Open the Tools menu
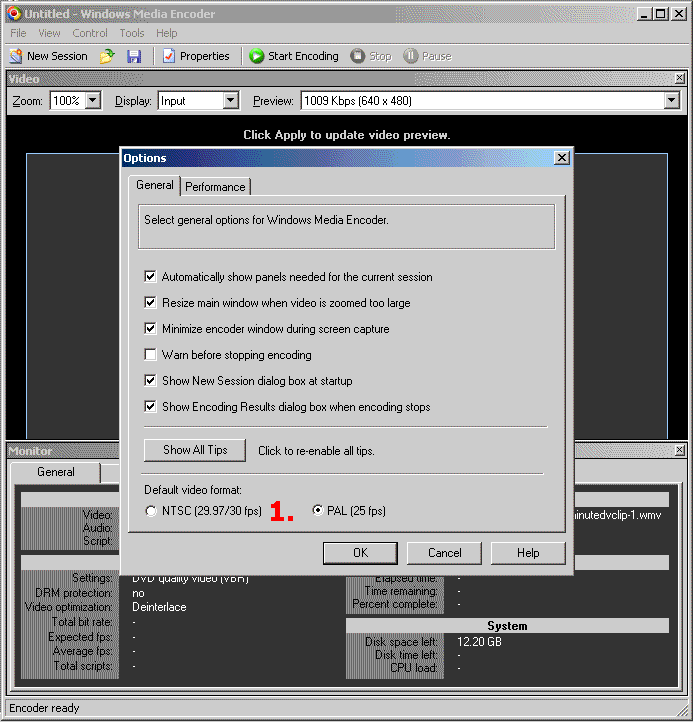693x722 pixels. (x=132, y=33)
